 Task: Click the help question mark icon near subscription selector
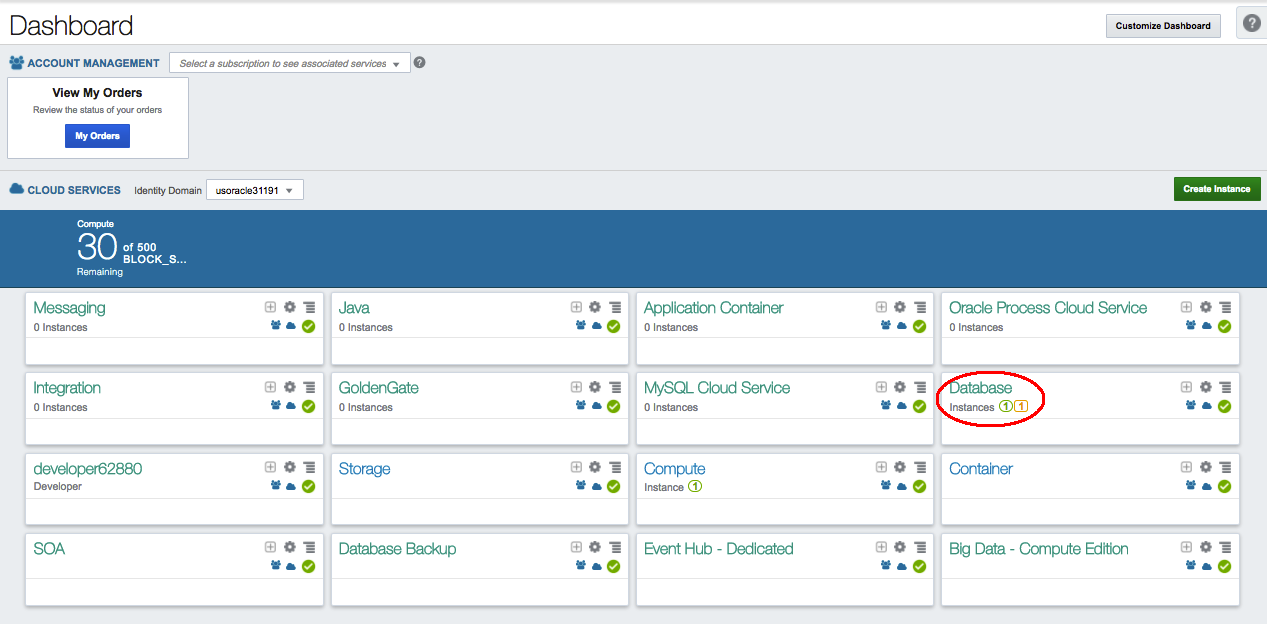click(419, 62)
